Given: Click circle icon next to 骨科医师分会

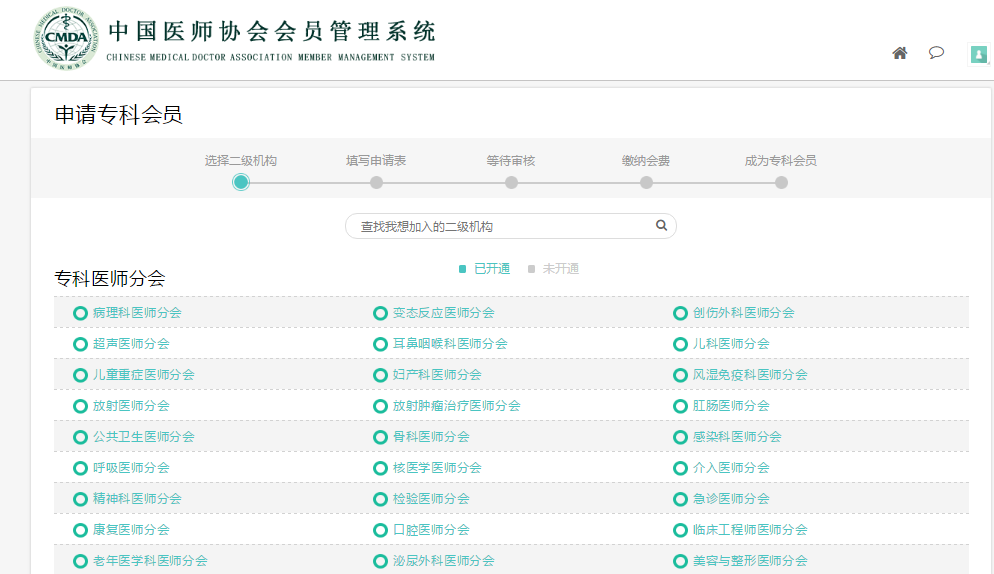Looking at the screenshot, I should (x=380, y=438).
